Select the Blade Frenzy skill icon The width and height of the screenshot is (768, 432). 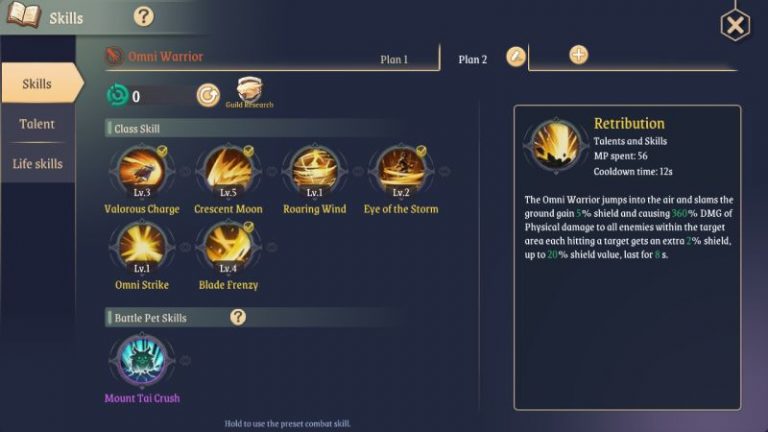pyautogui.click(x=228, y=247)
